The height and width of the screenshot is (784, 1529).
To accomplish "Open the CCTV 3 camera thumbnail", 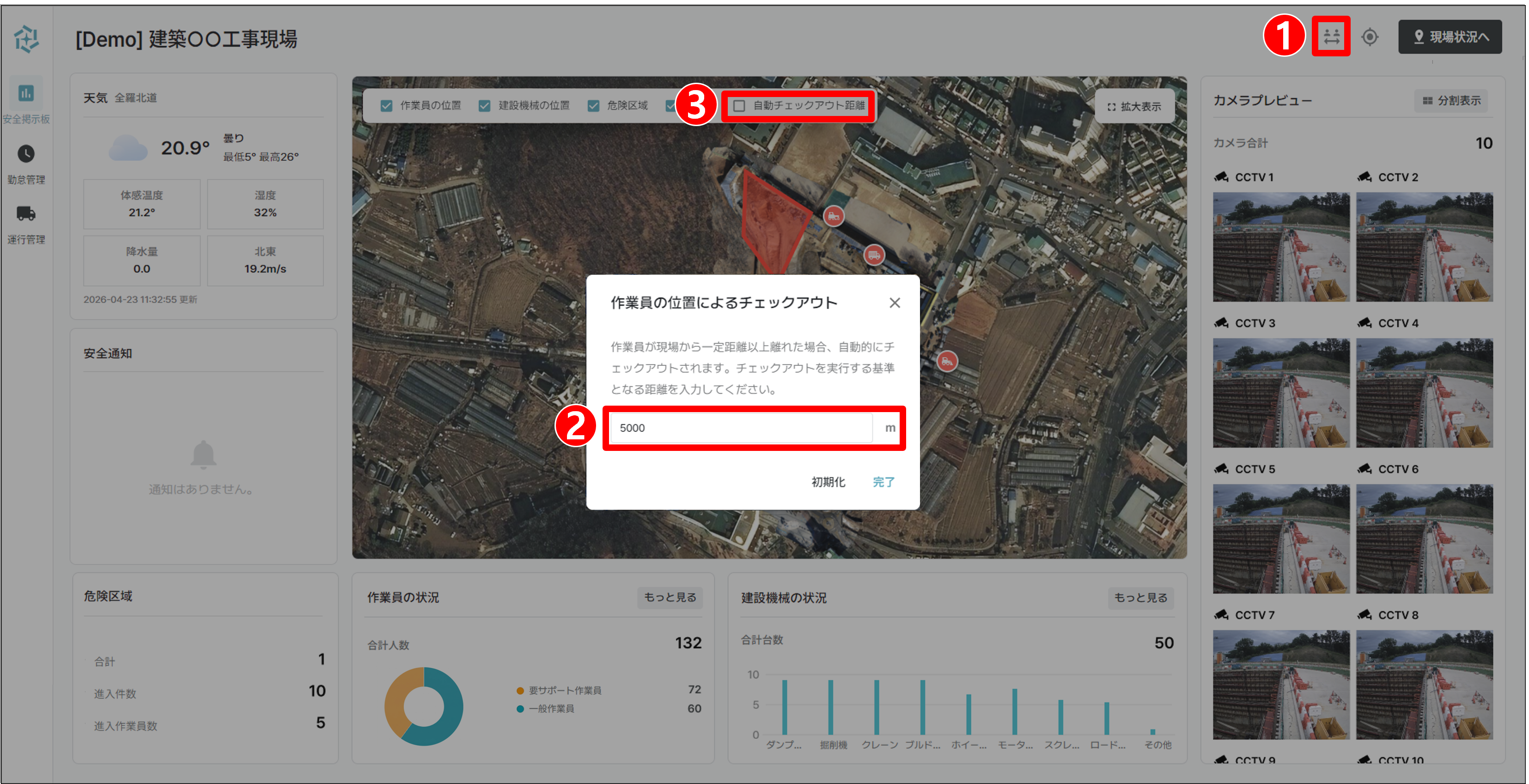I will click(x=1281, y=393).
